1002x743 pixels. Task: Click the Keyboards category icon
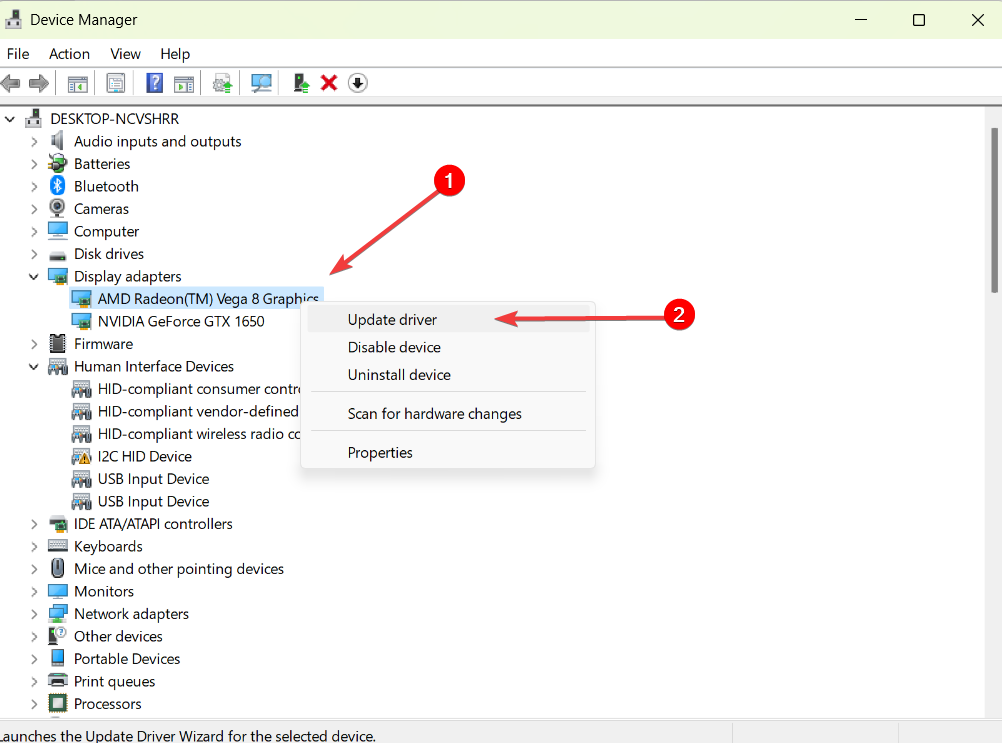click(58, 546)
